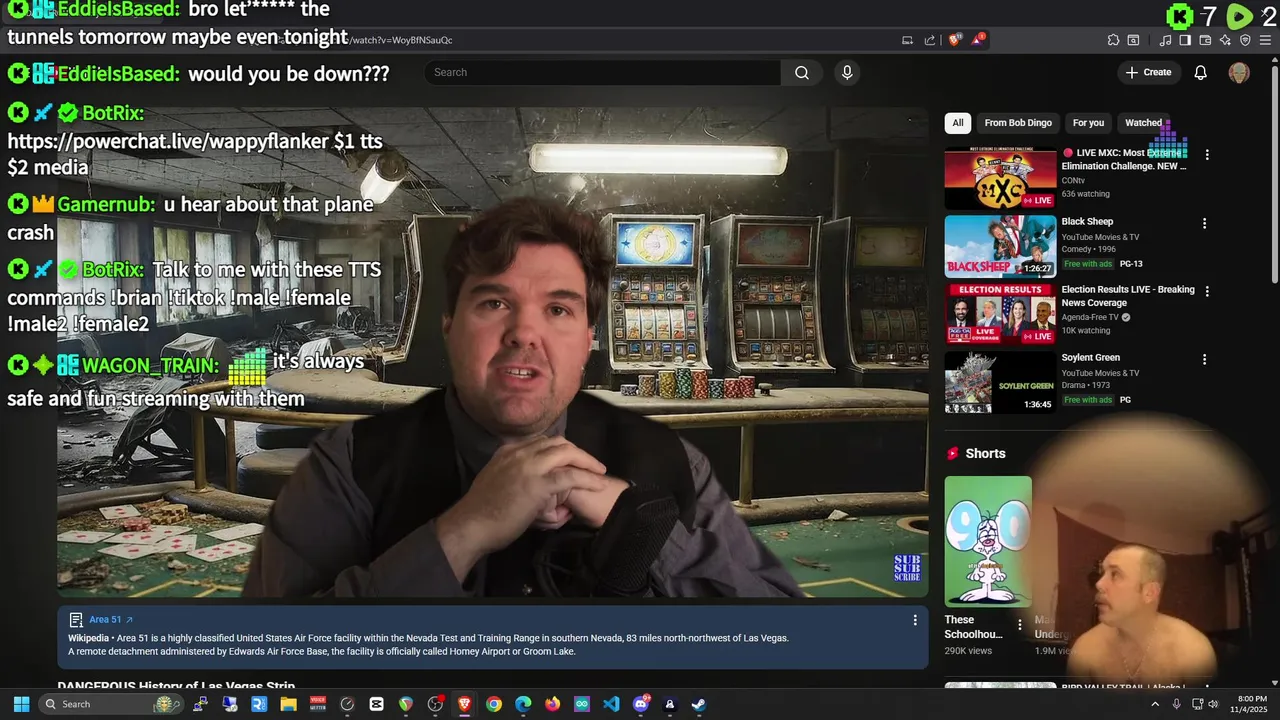Click the powerchat.live/wappyflanker link in chat
Image resolution: width=1280 pixels, height=720 pixels.
point(168,142)
